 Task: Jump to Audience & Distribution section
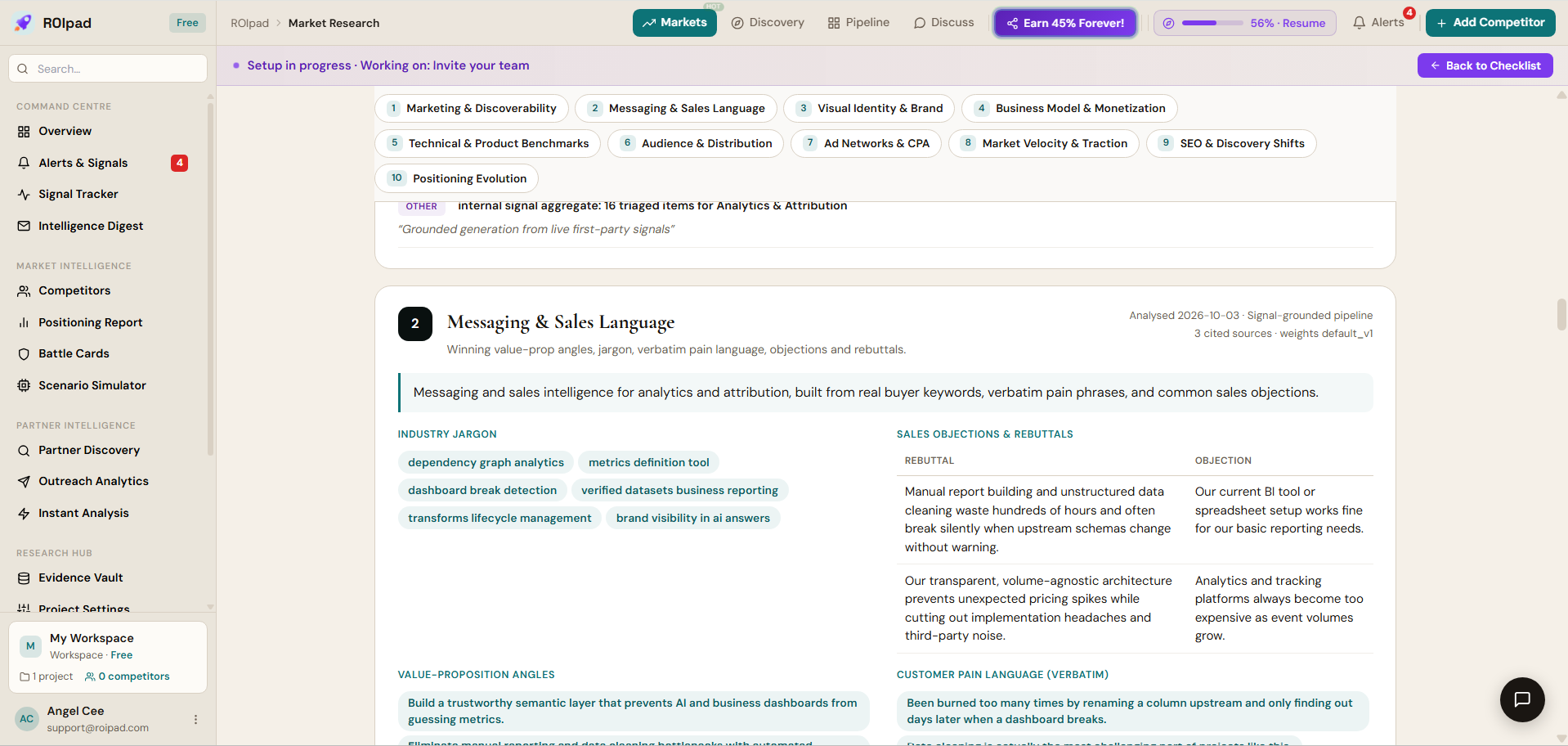tap(696, 143)
